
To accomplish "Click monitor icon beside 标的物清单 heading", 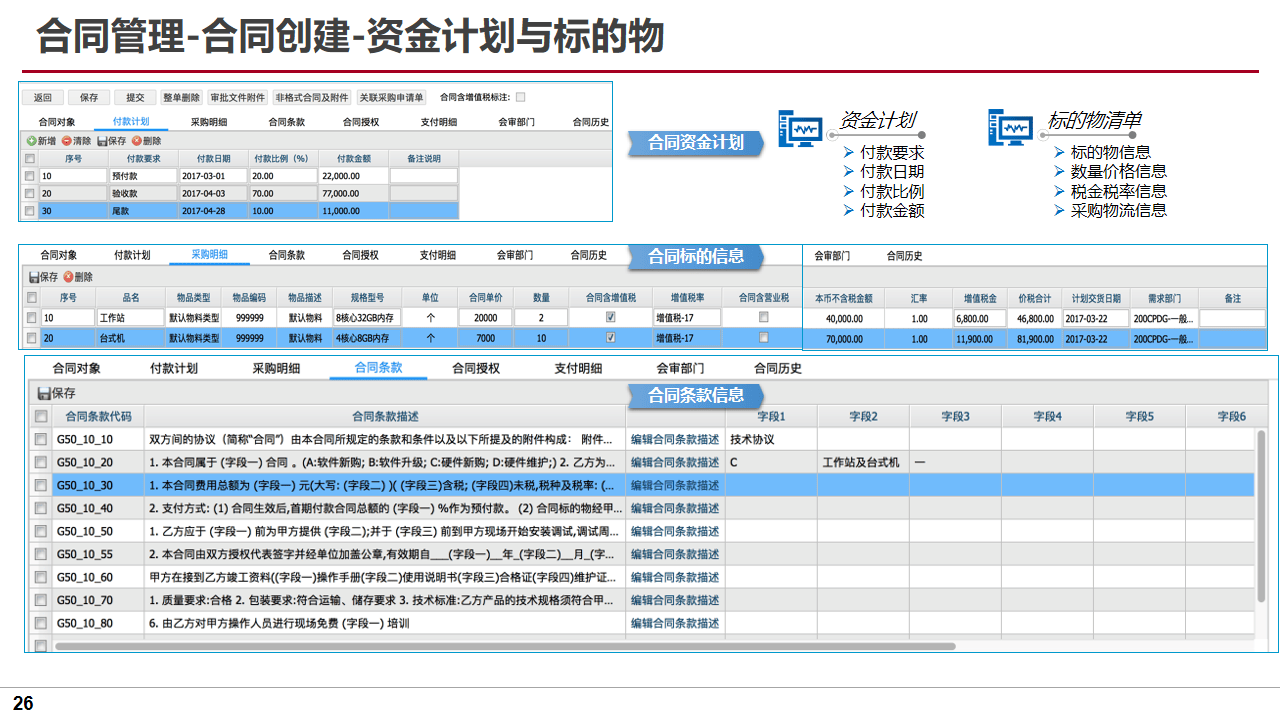I will click(x=1010, y=128).
